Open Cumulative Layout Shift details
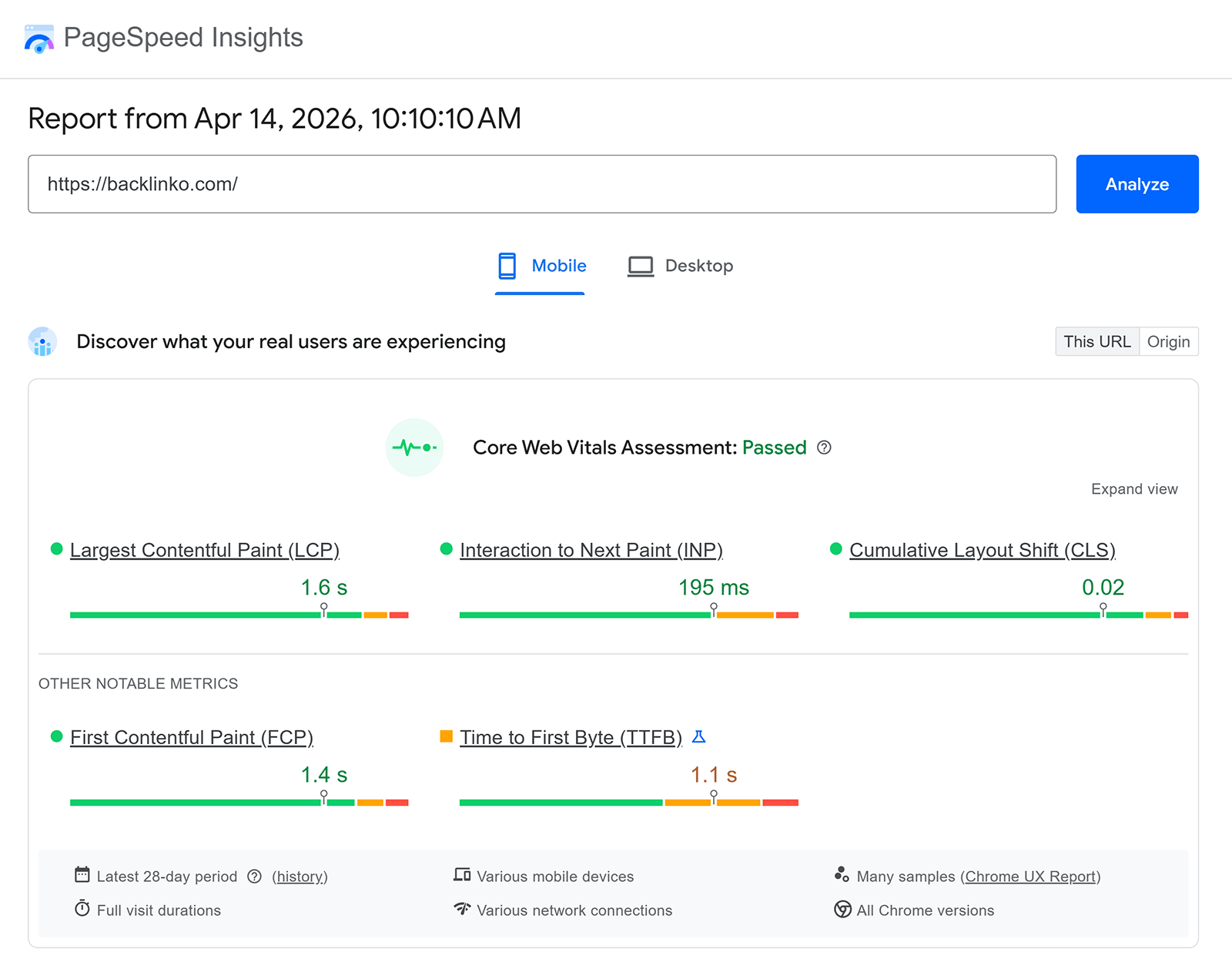This screenshot has height=976, width=1232. point(983,550)
